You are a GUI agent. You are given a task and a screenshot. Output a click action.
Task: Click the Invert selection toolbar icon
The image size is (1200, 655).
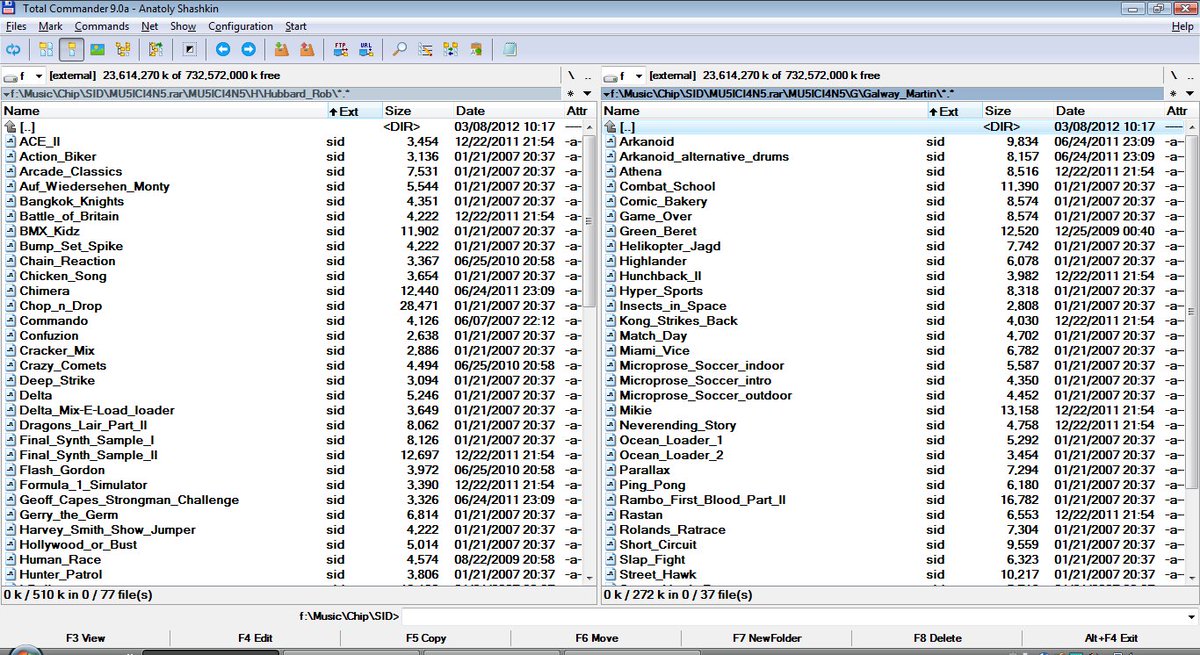[190, 49]
